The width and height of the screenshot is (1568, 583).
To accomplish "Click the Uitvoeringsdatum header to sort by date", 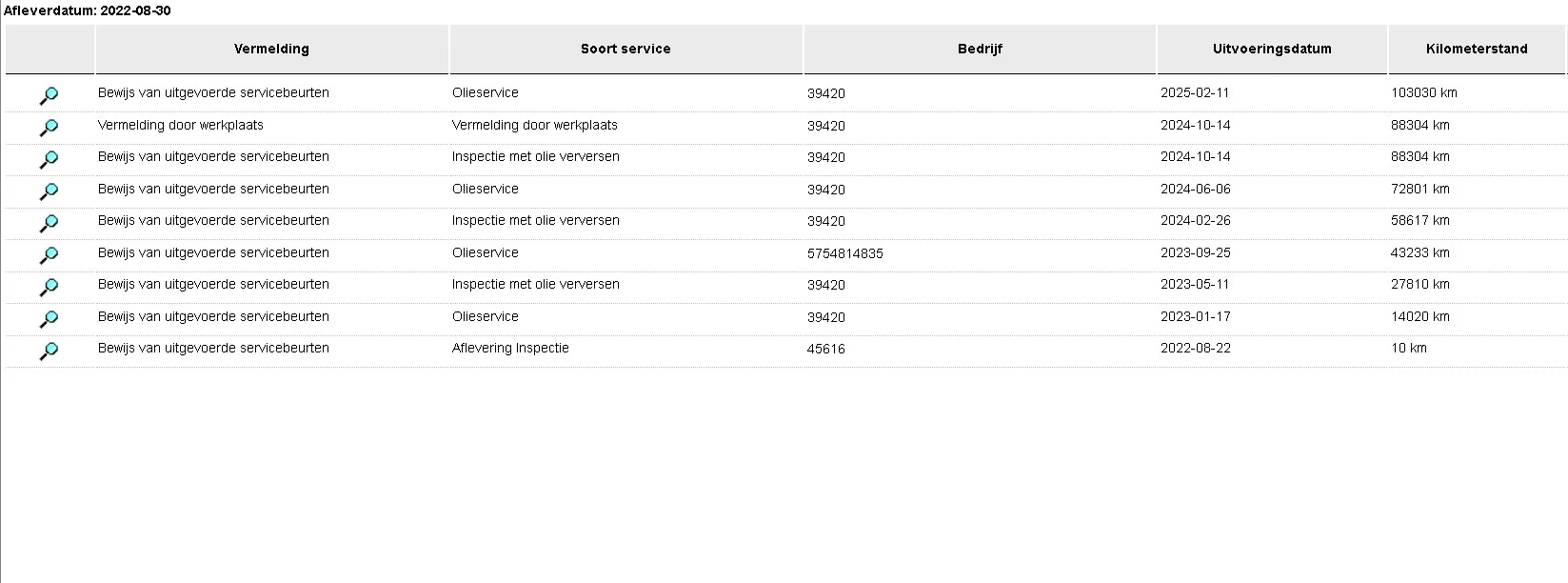I will 1272,49.
